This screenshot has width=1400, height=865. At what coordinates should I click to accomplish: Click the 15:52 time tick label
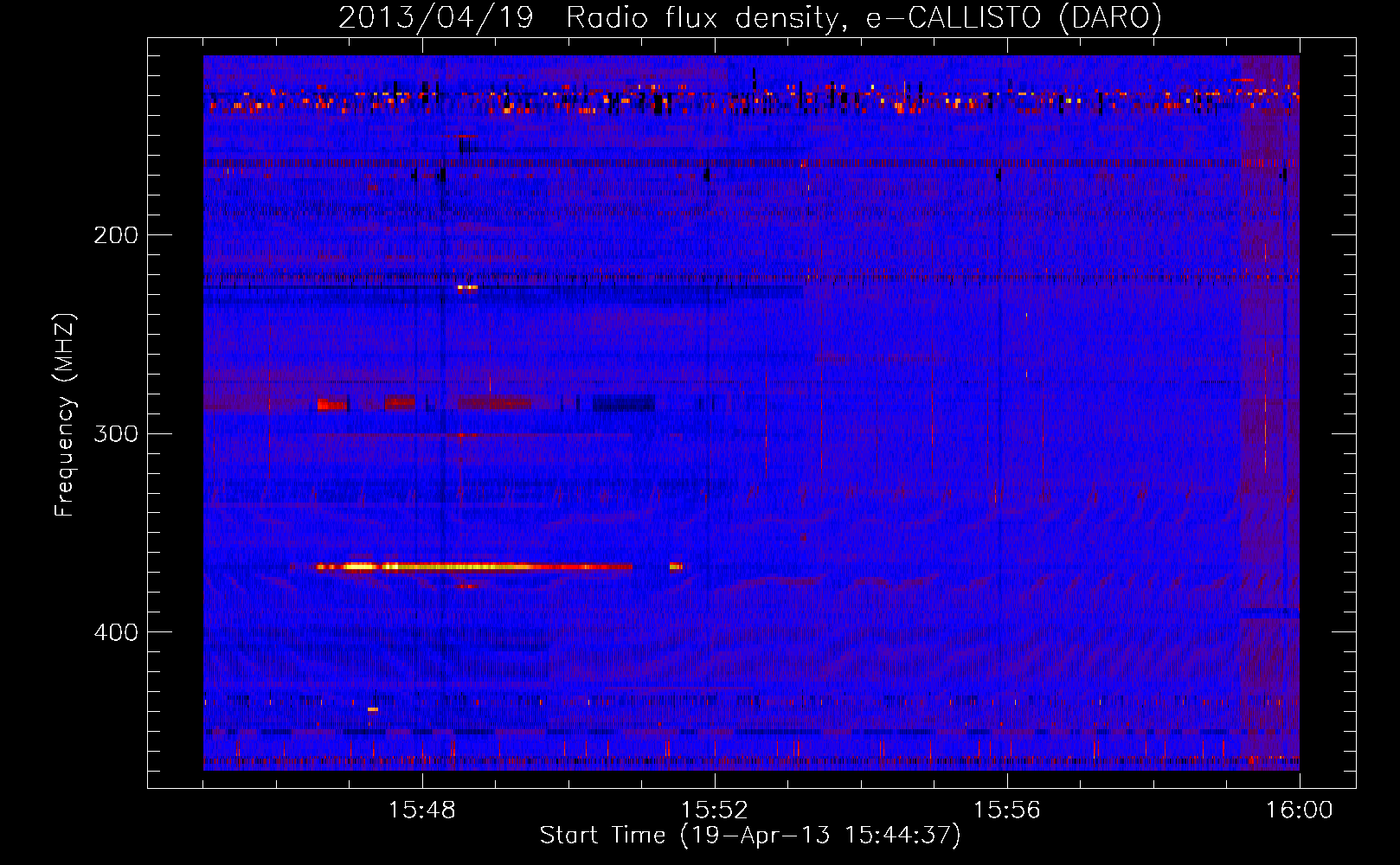715,810
